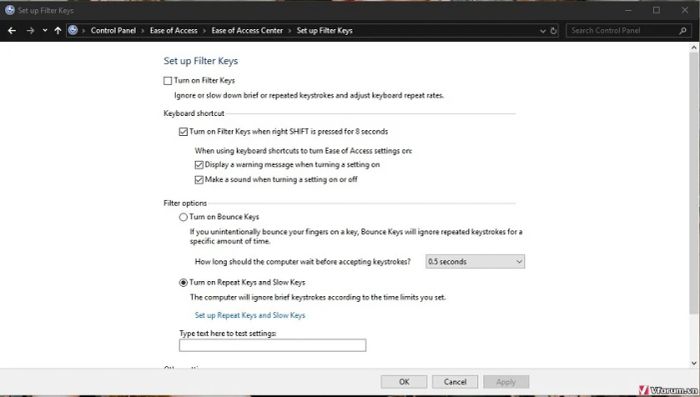Enable the Turn on Filter Keys checkbox
The width and height of the screenshot is (700, 397).
[167, 81]
